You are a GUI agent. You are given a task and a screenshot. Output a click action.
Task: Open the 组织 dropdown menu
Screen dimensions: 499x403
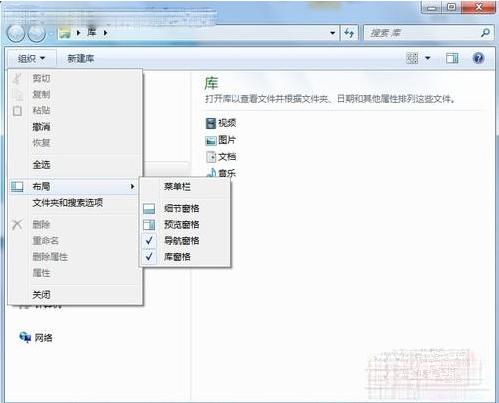point(32,59)
